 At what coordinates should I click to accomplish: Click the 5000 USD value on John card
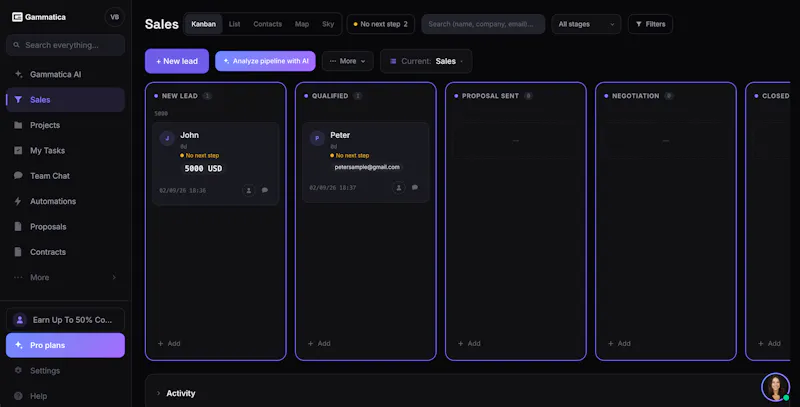(x=203, y=168)
